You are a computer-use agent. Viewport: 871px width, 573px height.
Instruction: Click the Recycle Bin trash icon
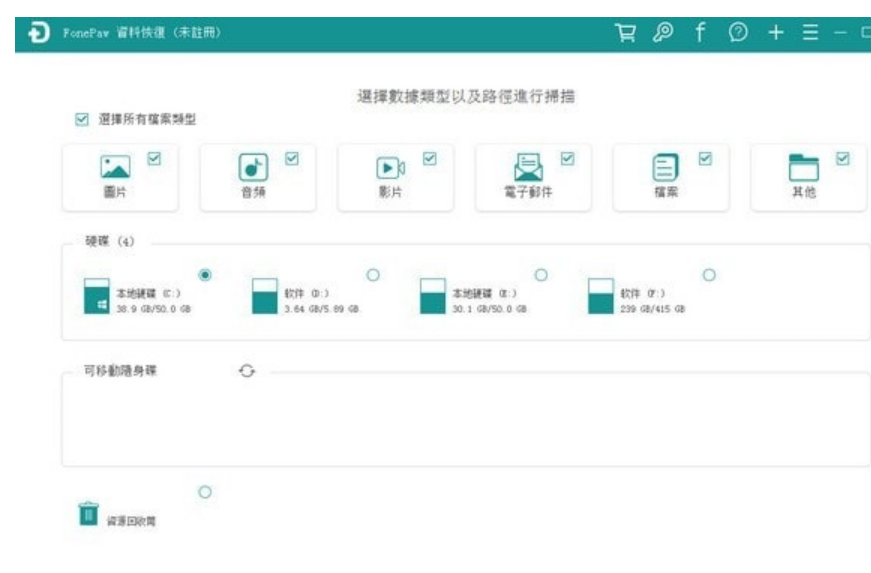coord(89,514)
